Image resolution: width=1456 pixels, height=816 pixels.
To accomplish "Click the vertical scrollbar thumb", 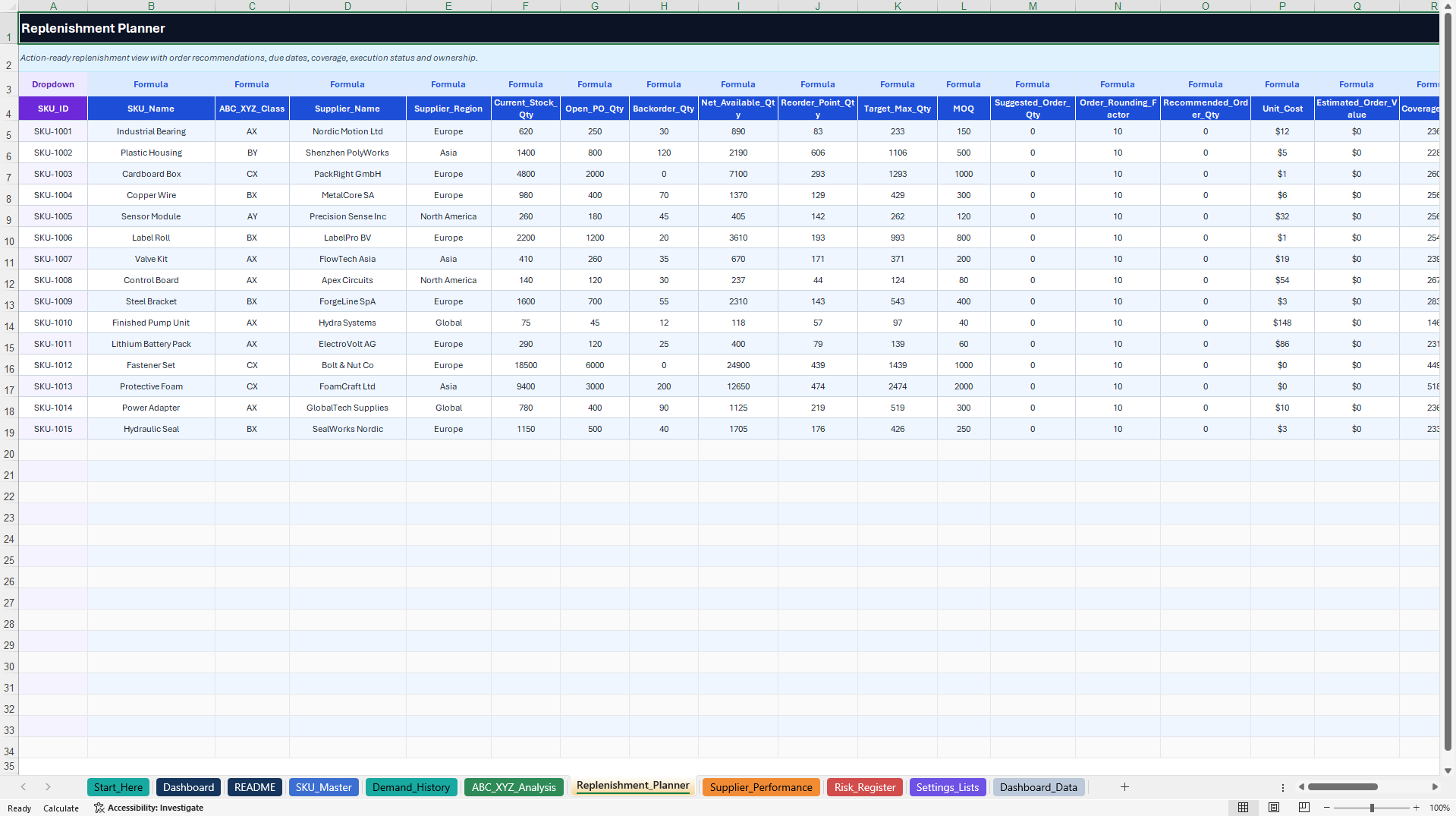I will [1448, 383].
